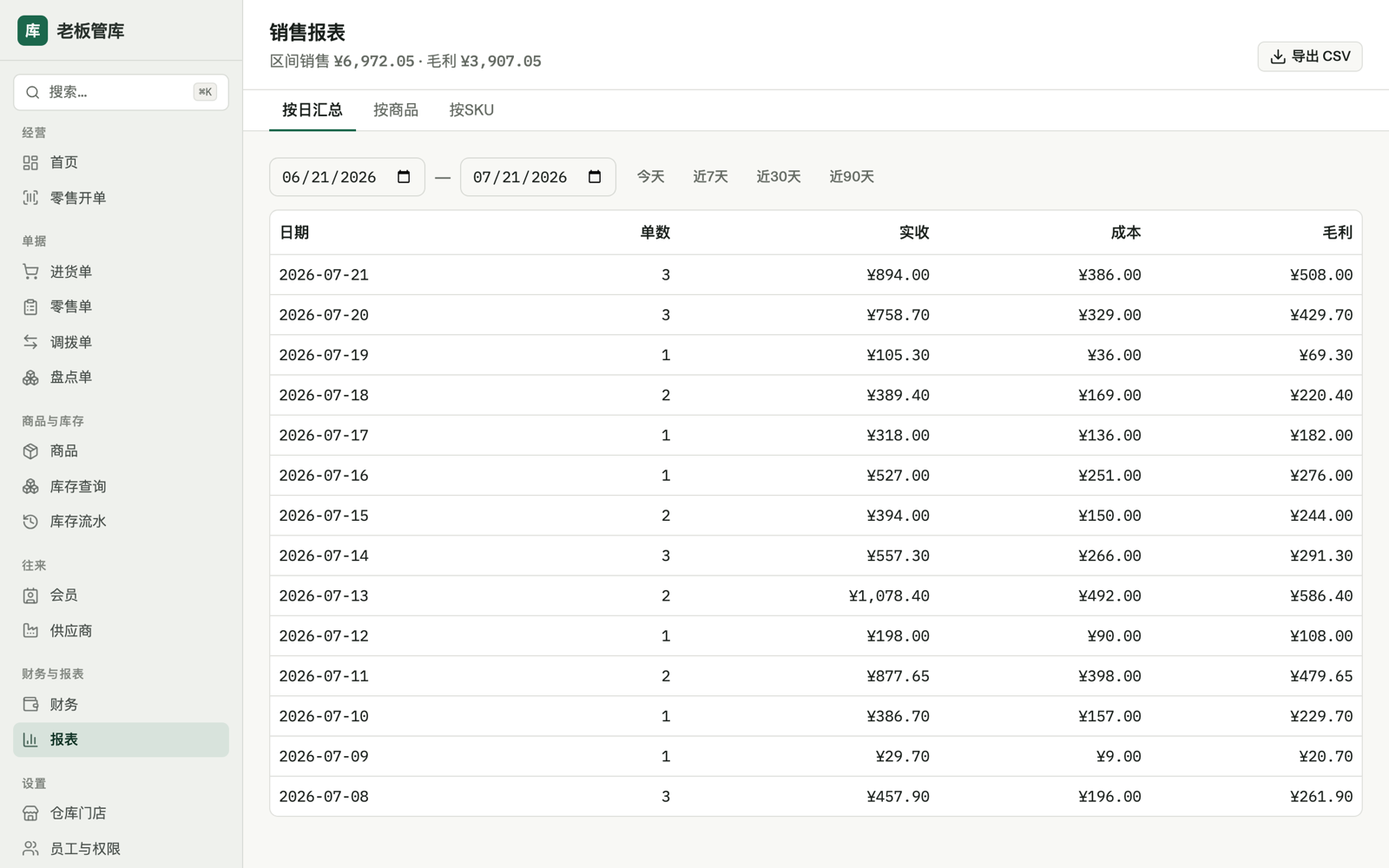Switch to the 按SKU tab
The height and width of the screenshot is (868, 1389).
coord(471,110)
